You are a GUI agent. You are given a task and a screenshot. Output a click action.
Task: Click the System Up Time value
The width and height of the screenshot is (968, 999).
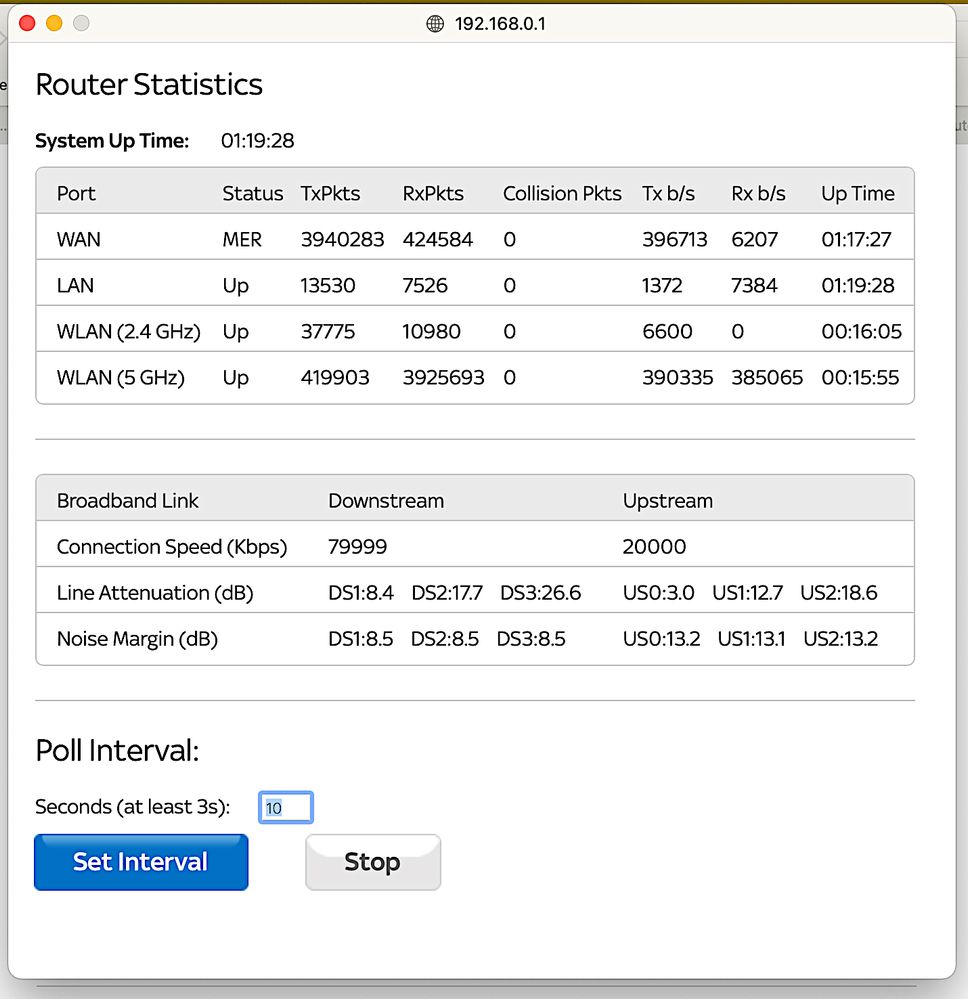257,141
